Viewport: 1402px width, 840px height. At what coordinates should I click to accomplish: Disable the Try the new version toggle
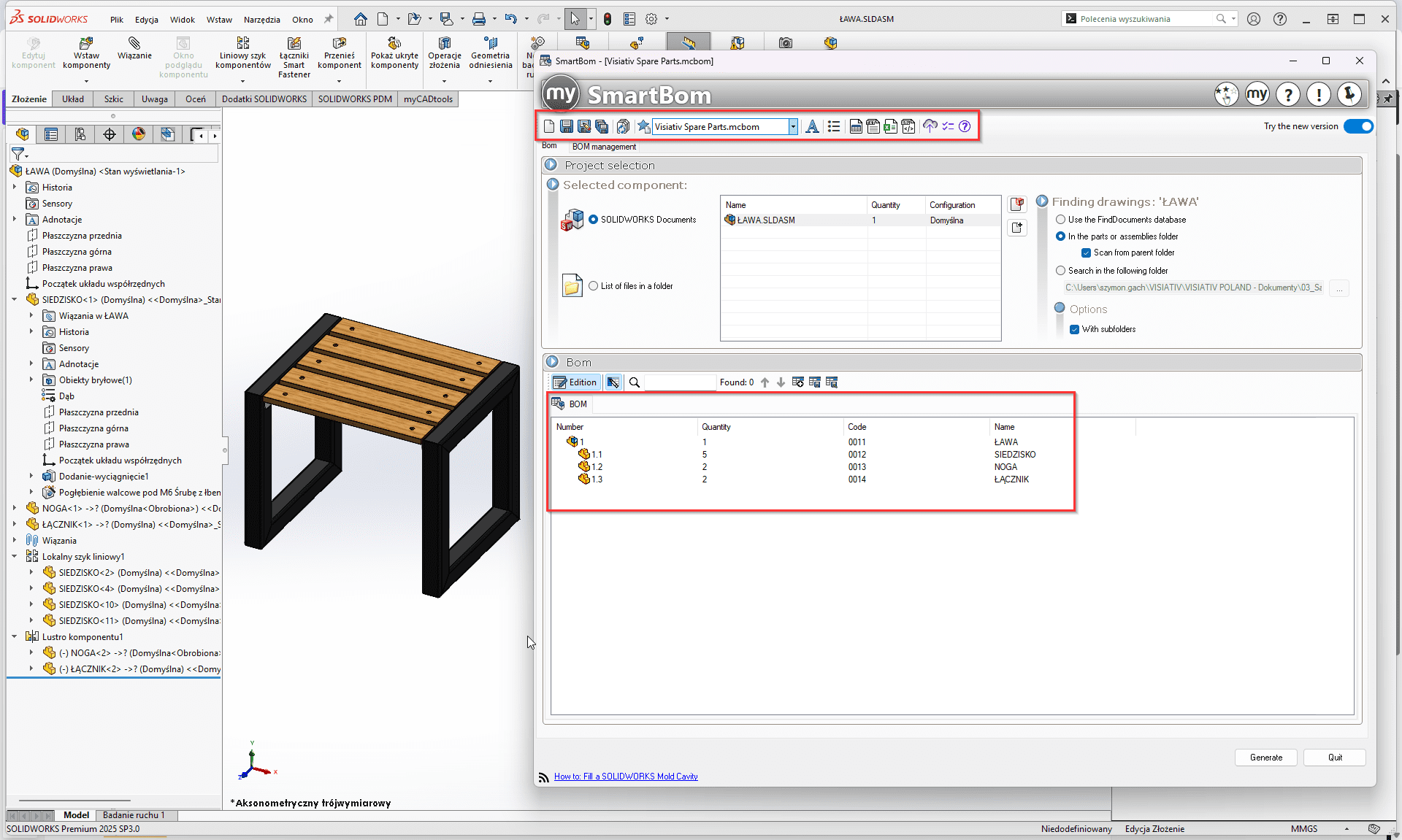coord(1357,126)
